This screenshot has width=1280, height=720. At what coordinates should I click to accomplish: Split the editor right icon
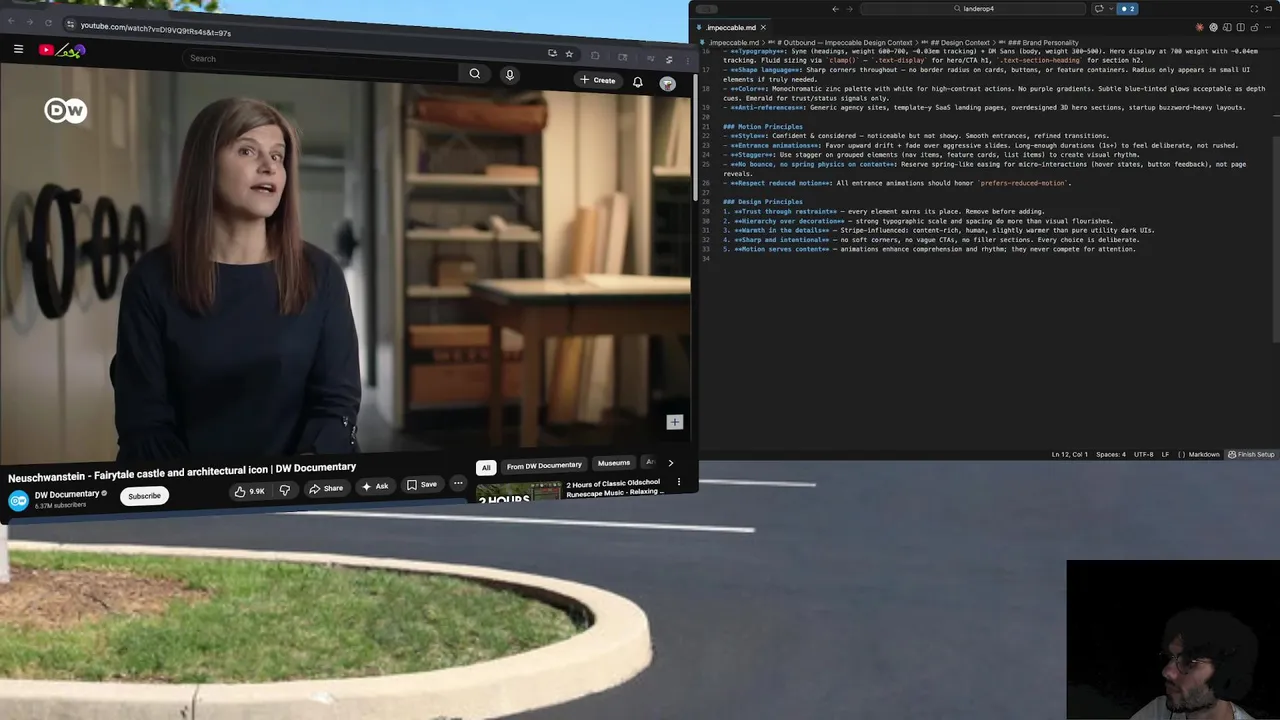tap(1240, 27)
